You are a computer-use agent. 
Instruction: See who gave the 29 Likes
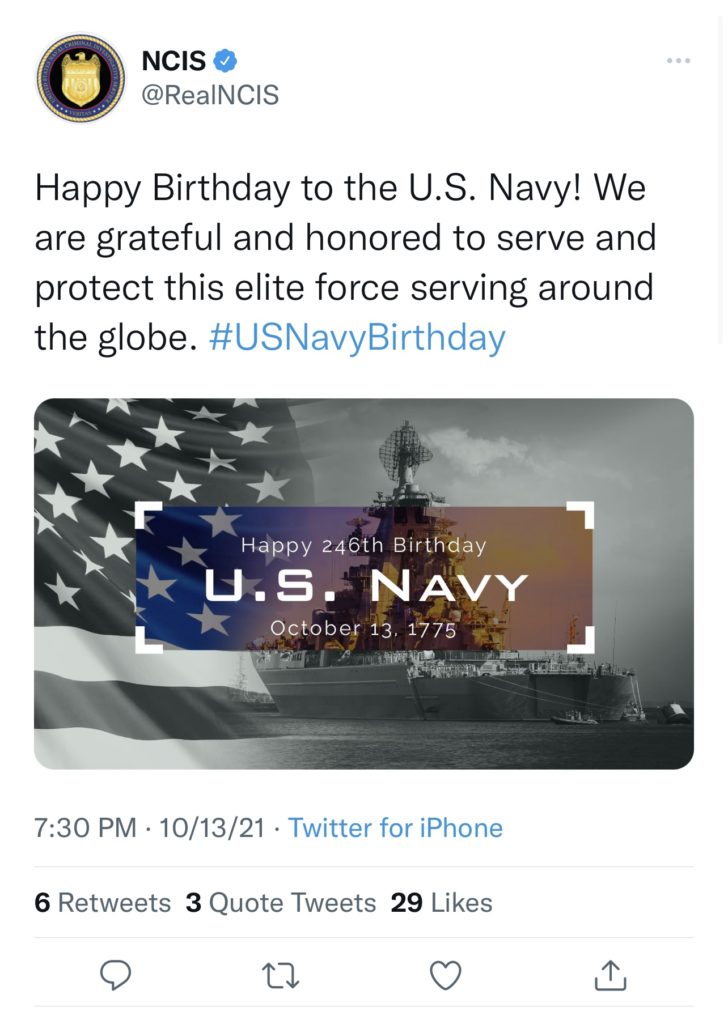click(x=441, y=903)
